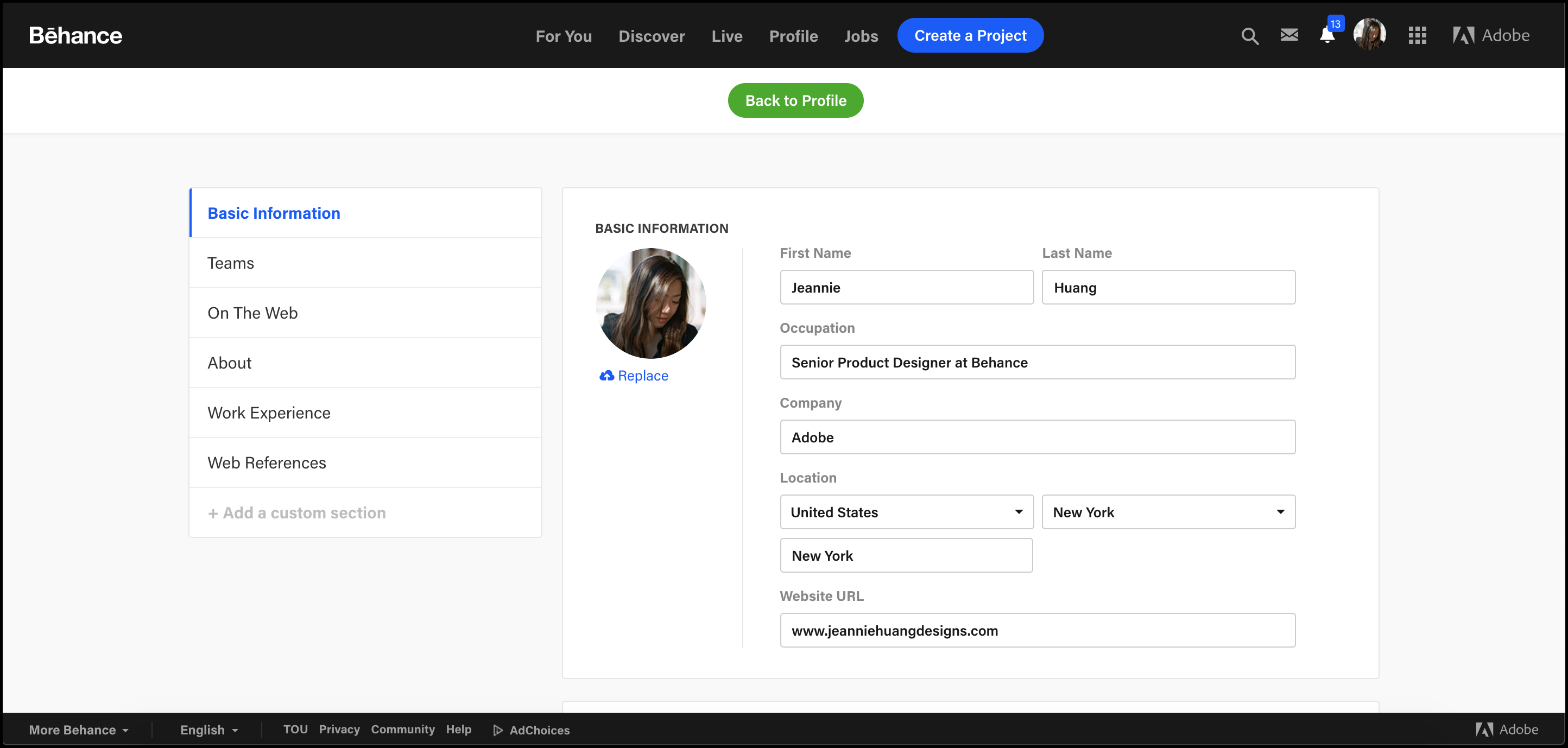Click the search icon in navbar
The height and width of the screenshot is (748, 1568).
tap(1251, 35)
